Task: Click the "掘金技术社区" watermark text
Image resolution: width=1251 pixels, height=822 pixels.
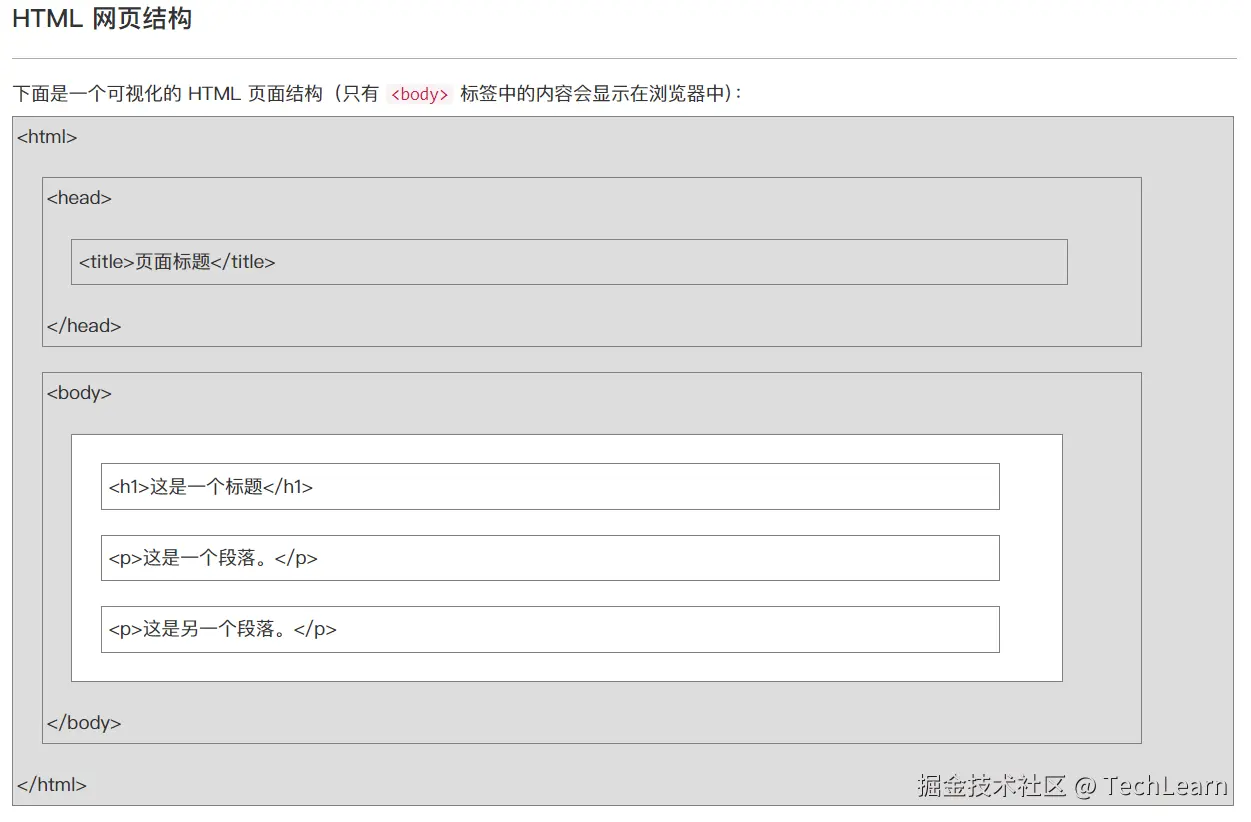Action: coord(991,785)
